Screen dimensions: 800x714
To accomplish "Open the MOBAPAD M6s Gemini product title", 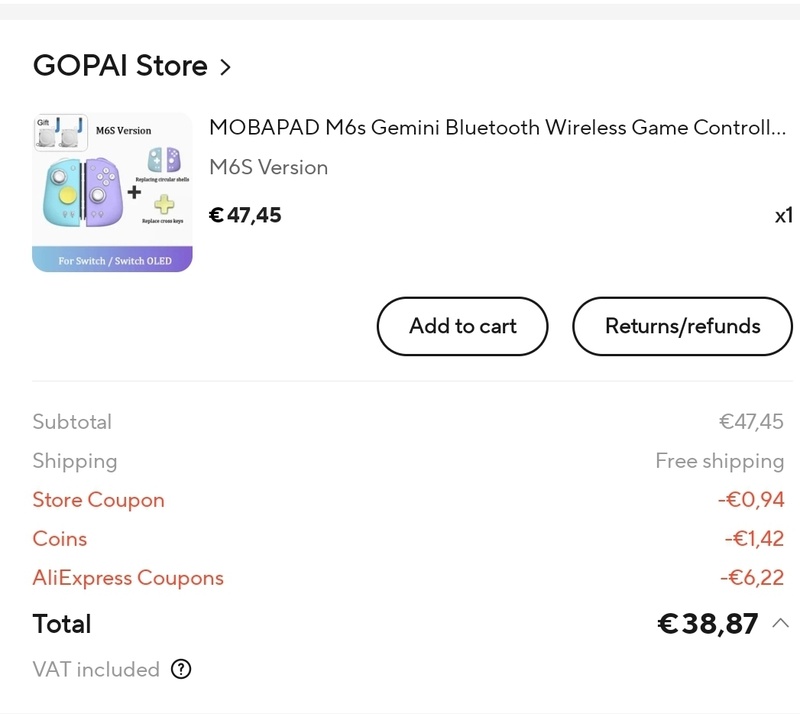I will 497,128.
